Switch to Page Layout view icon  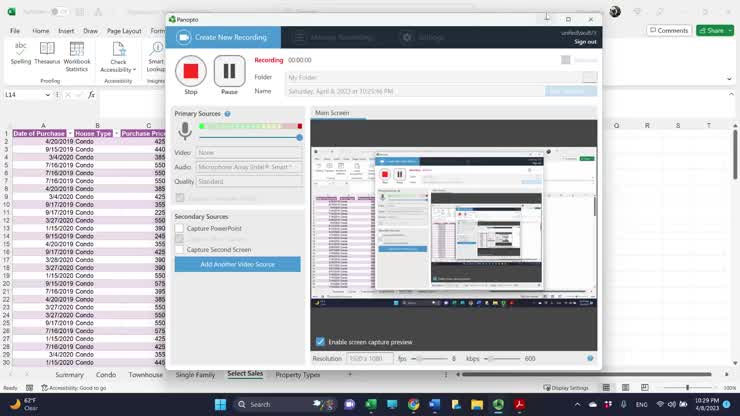(625, 388)
